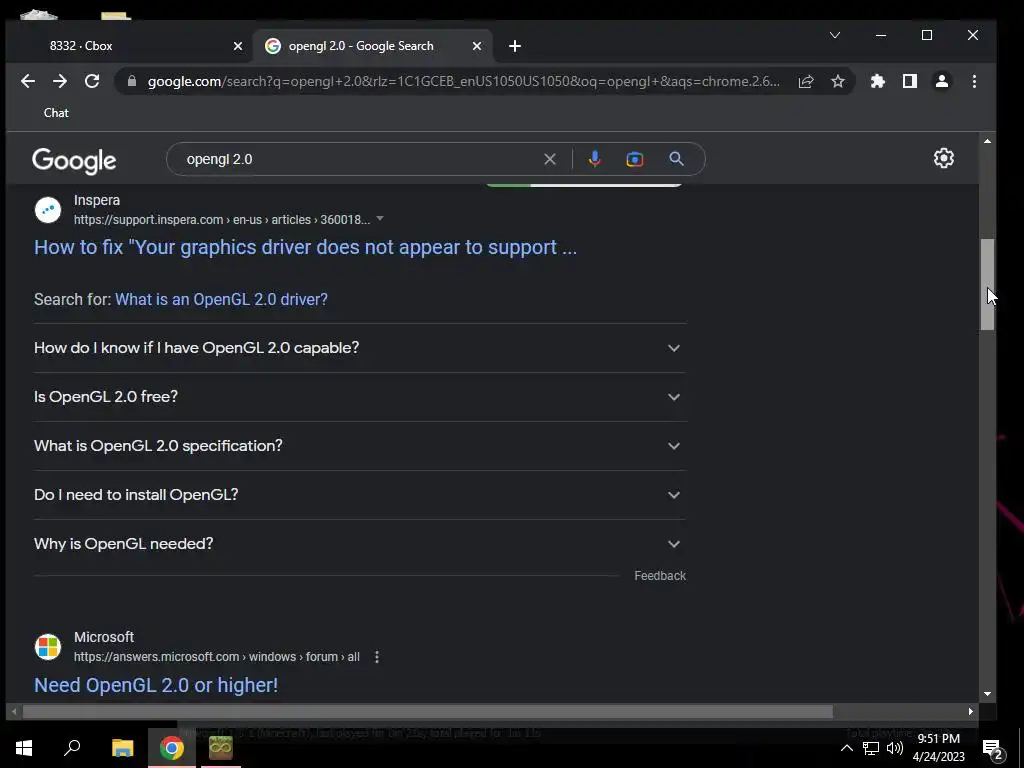Click the scroll down arrow
This screenshot has height=768, width=1024.
(987, 694)
